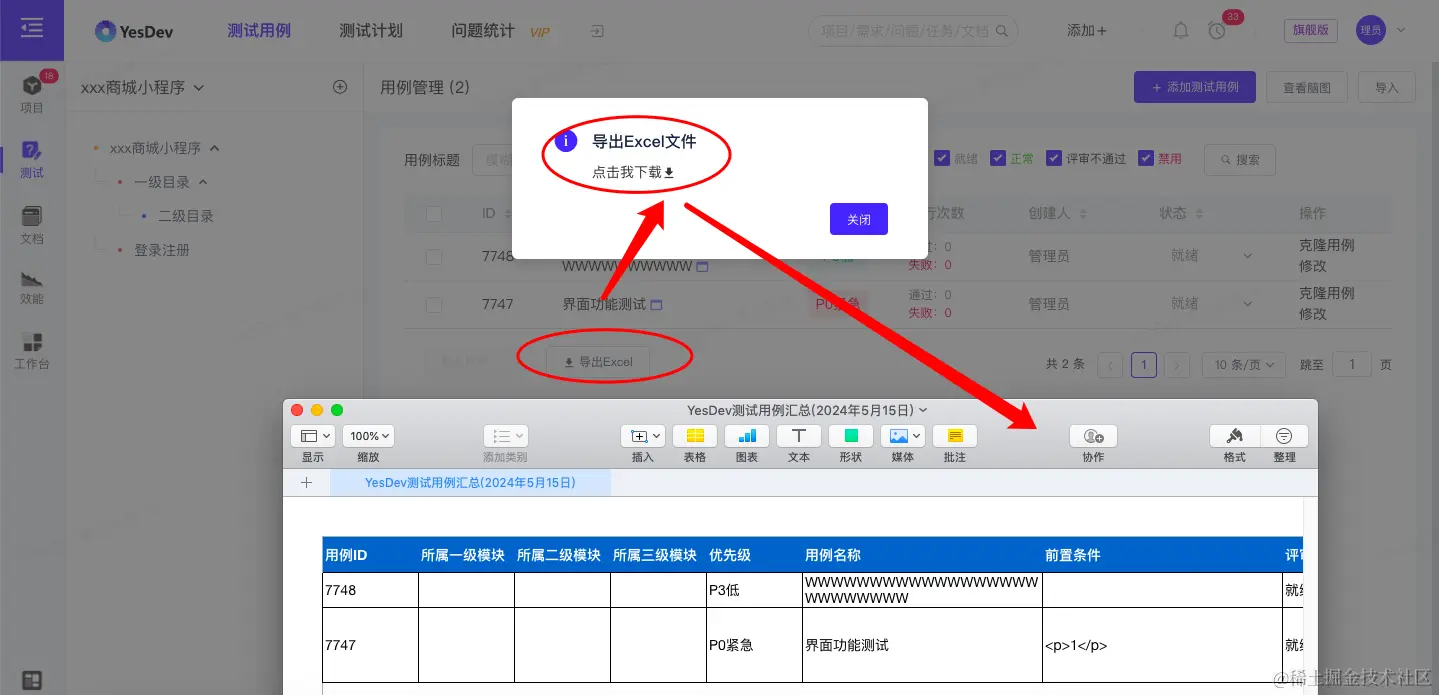This screenshot has width=1439, height=695.
Task: Open the 格式 format panel in Numbers
Action: click(1235, 436)
